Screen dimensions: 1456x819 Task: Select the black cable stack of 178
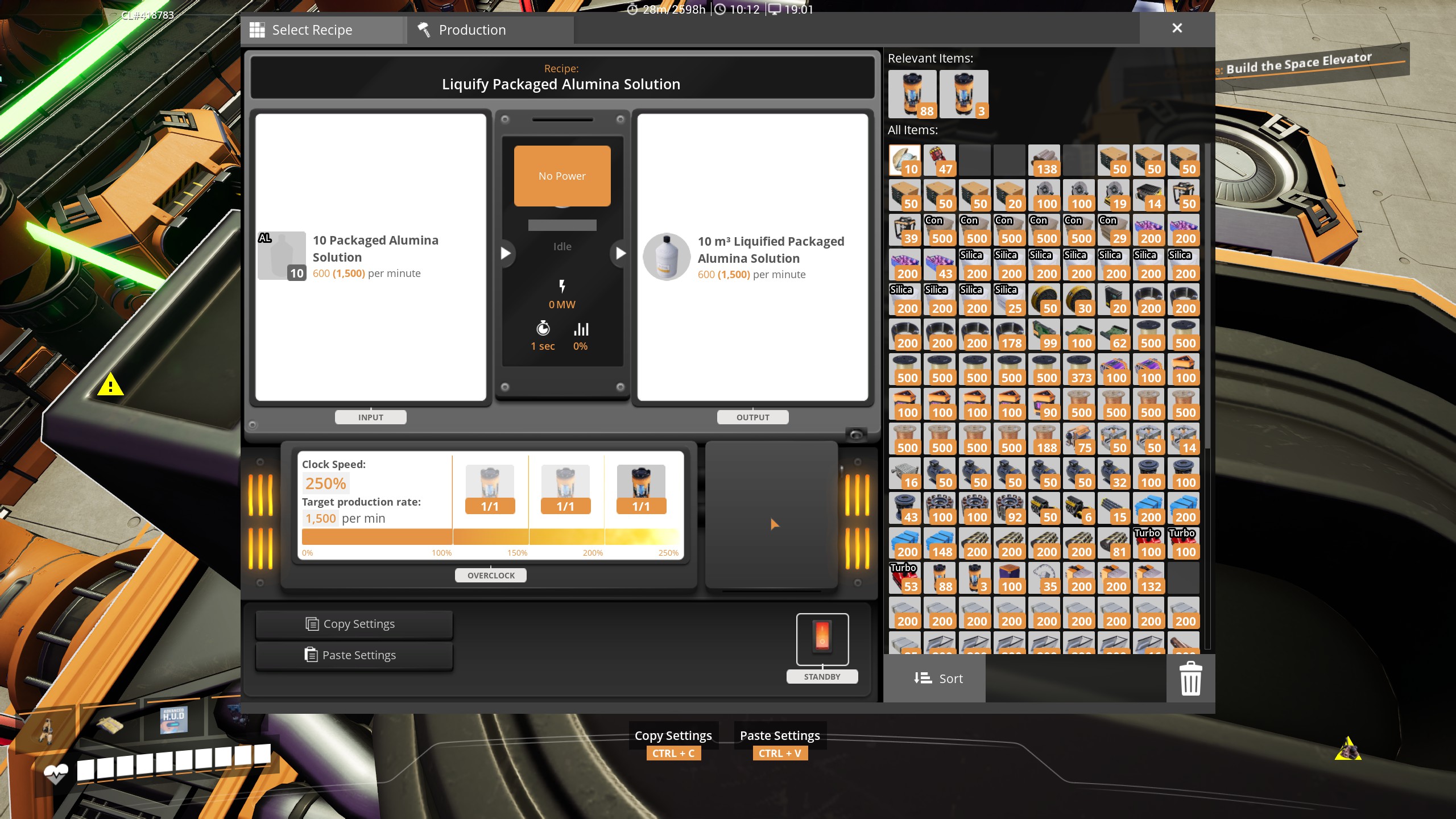1010,334
